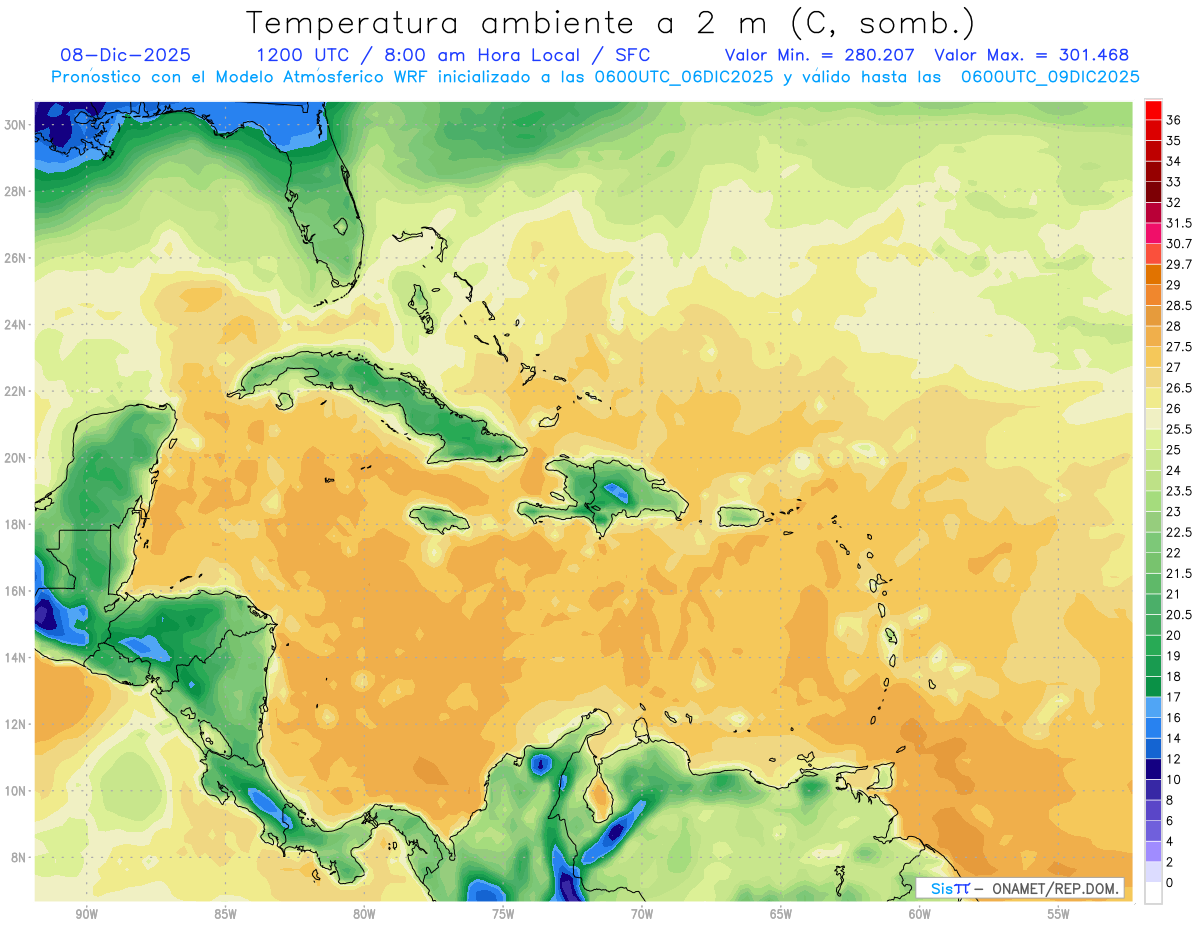Select the 10N latitude label

point(17,790)
